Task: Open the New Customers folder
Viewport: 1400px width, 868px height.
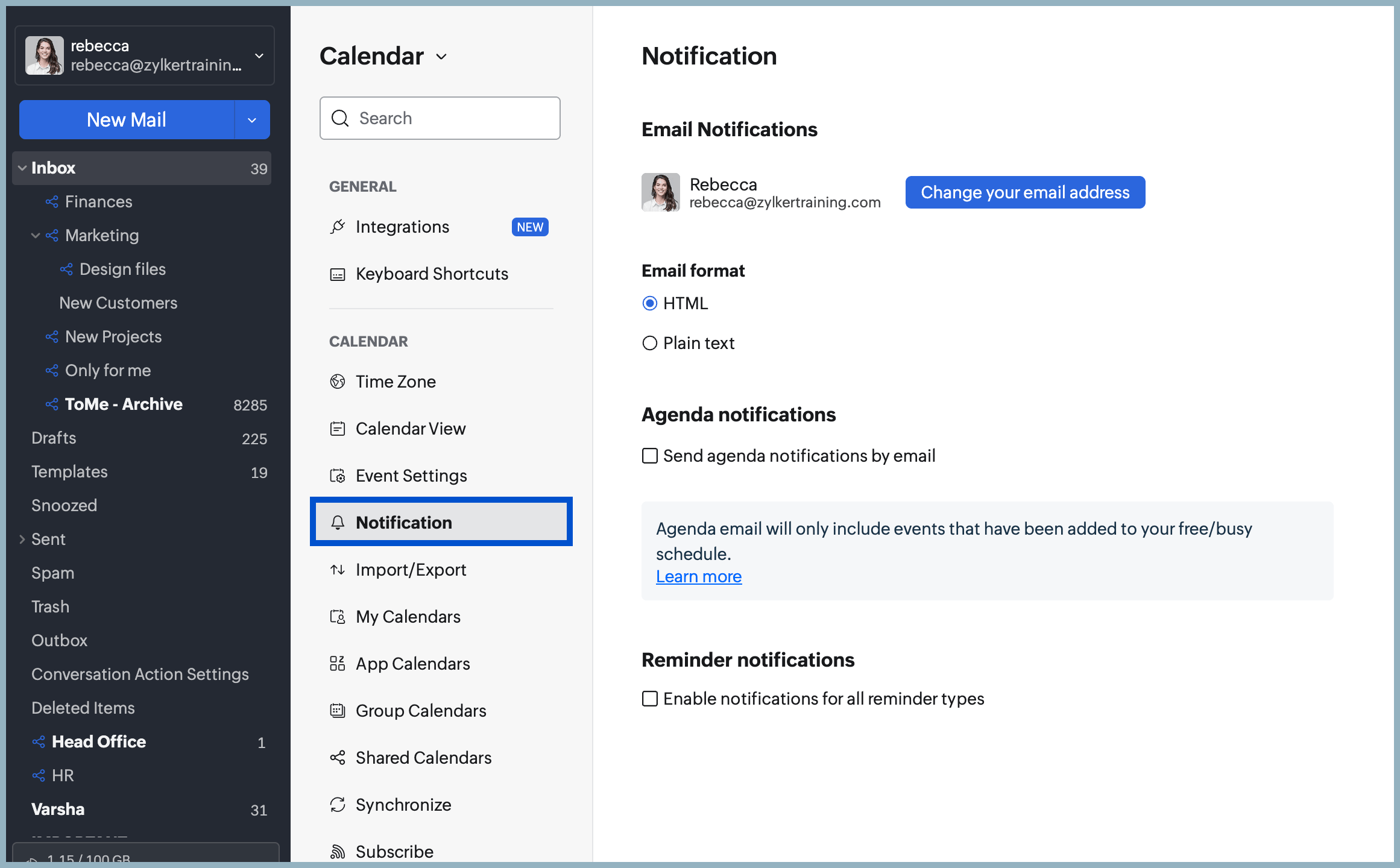Action: click(142, 303)
